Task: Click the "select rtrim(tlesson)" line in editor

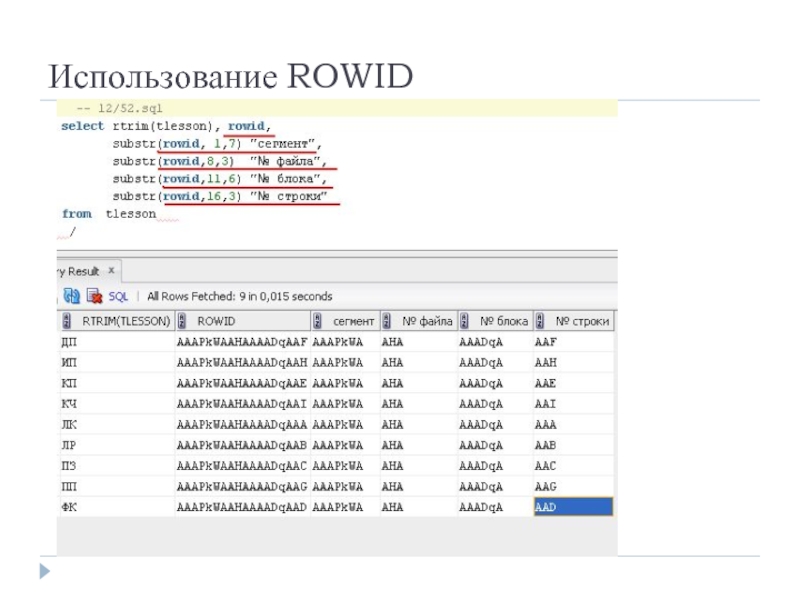Action: click(135, 126)
